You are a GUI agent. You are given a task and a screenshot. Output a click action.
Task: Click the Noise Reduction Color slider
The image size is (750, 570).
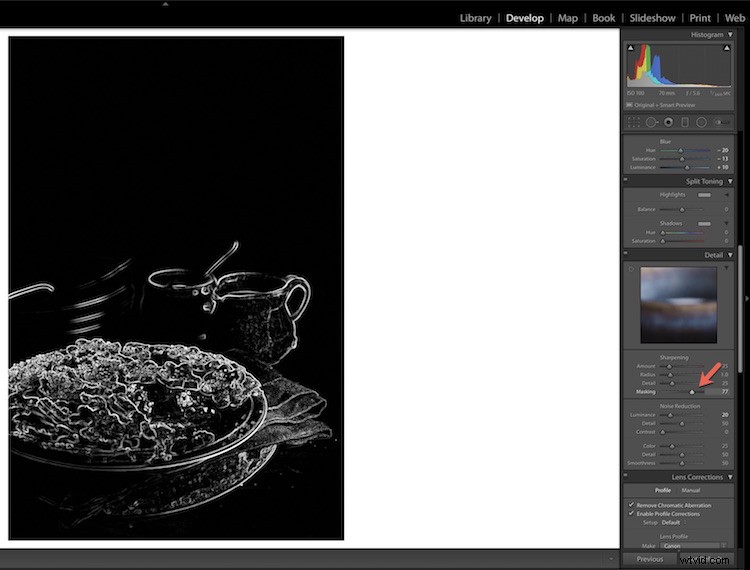coord(682,446)
